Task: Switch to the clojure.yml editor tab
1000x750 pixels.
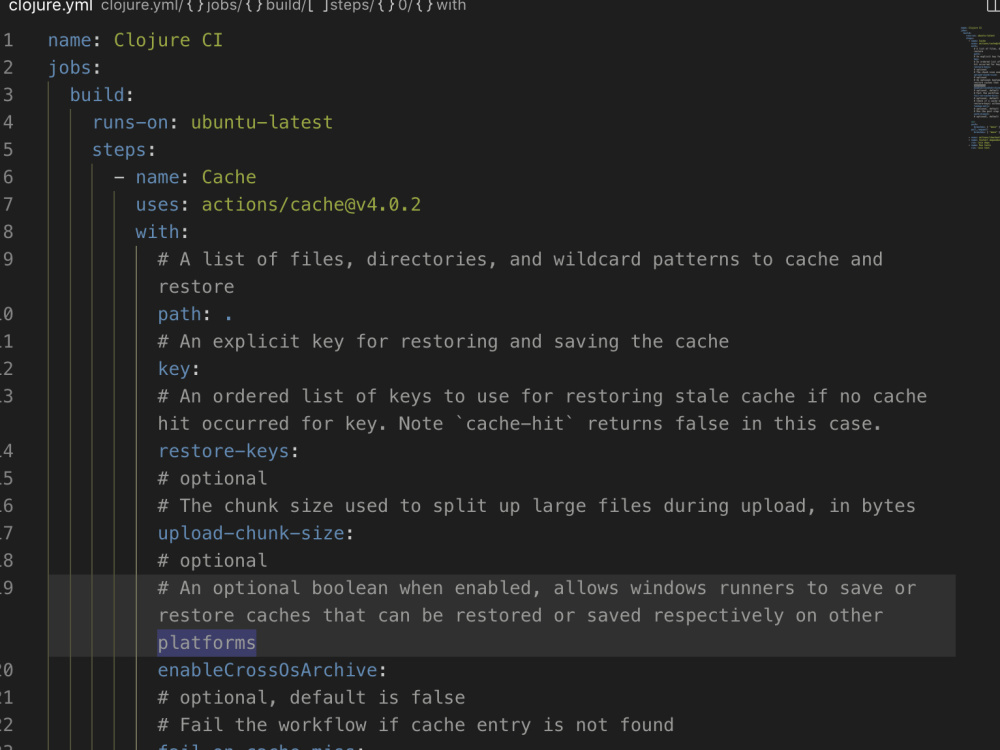Action: pyautogui.click(x=50, y=6)
